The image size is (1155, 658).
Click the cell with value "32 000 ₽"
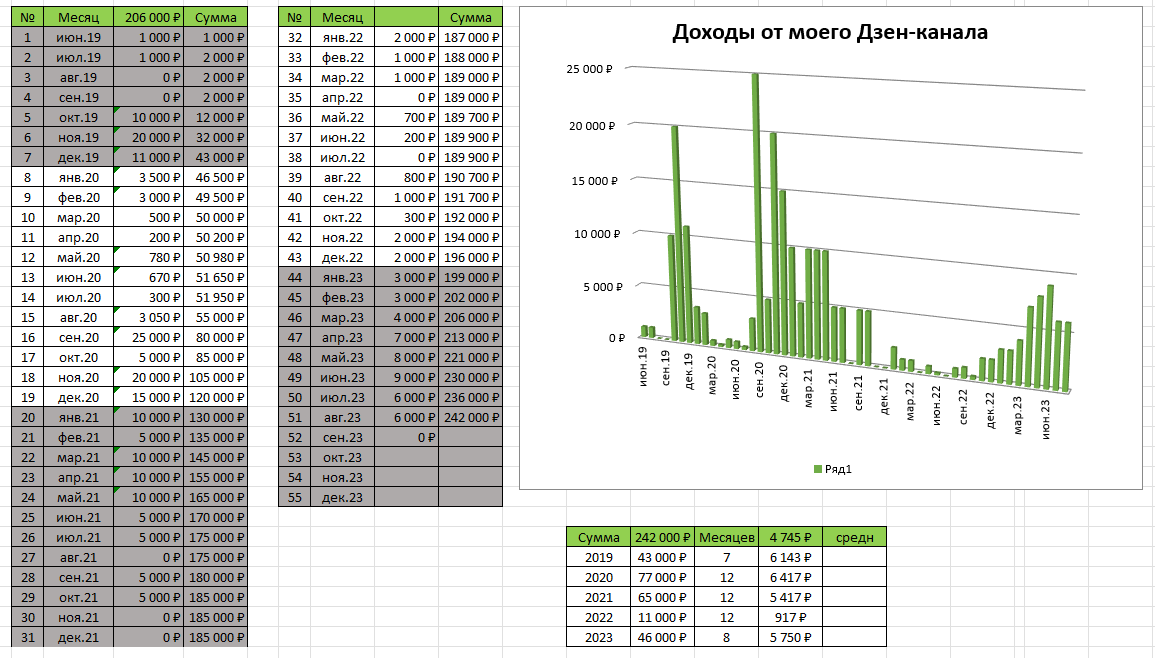(216, 137)
